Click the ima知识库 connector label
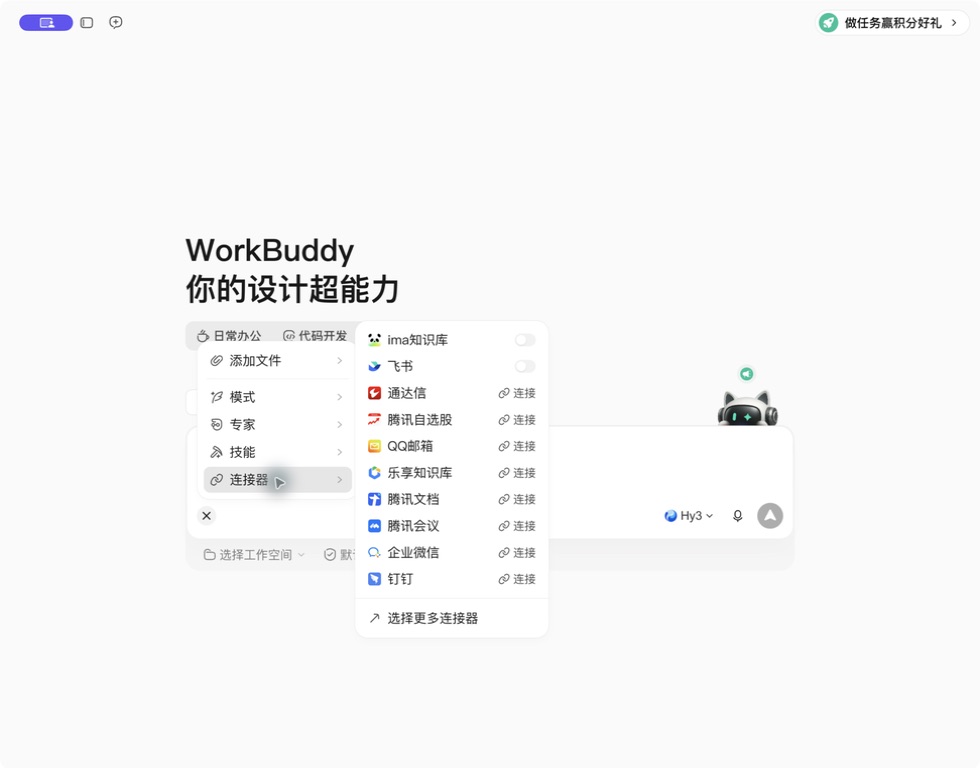 [x=418, y=340]
